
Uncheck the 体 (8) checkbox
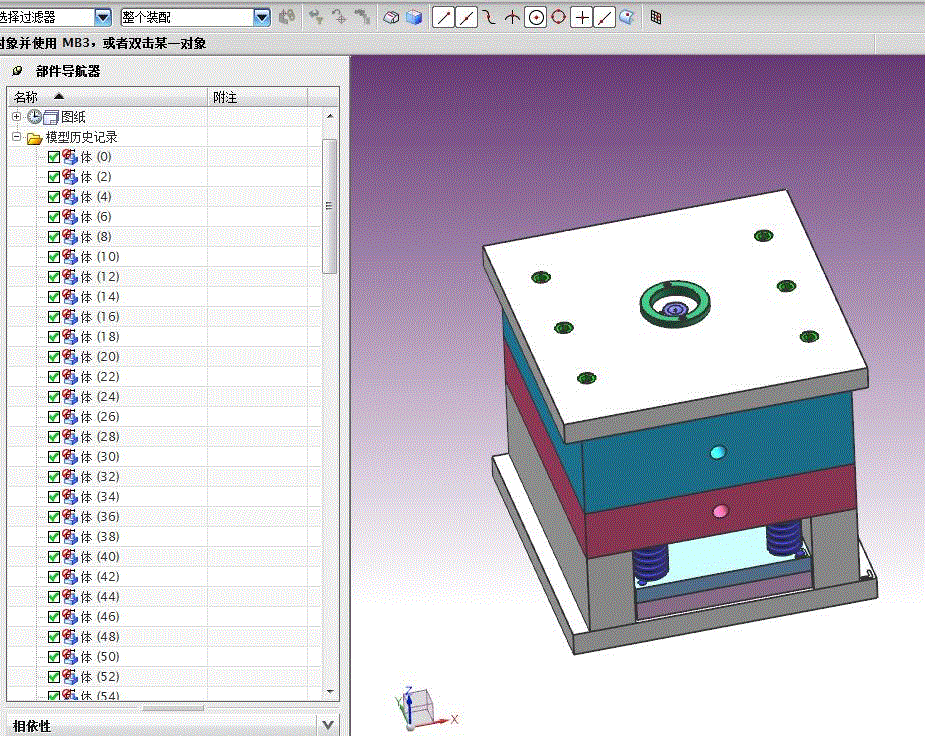54,237
